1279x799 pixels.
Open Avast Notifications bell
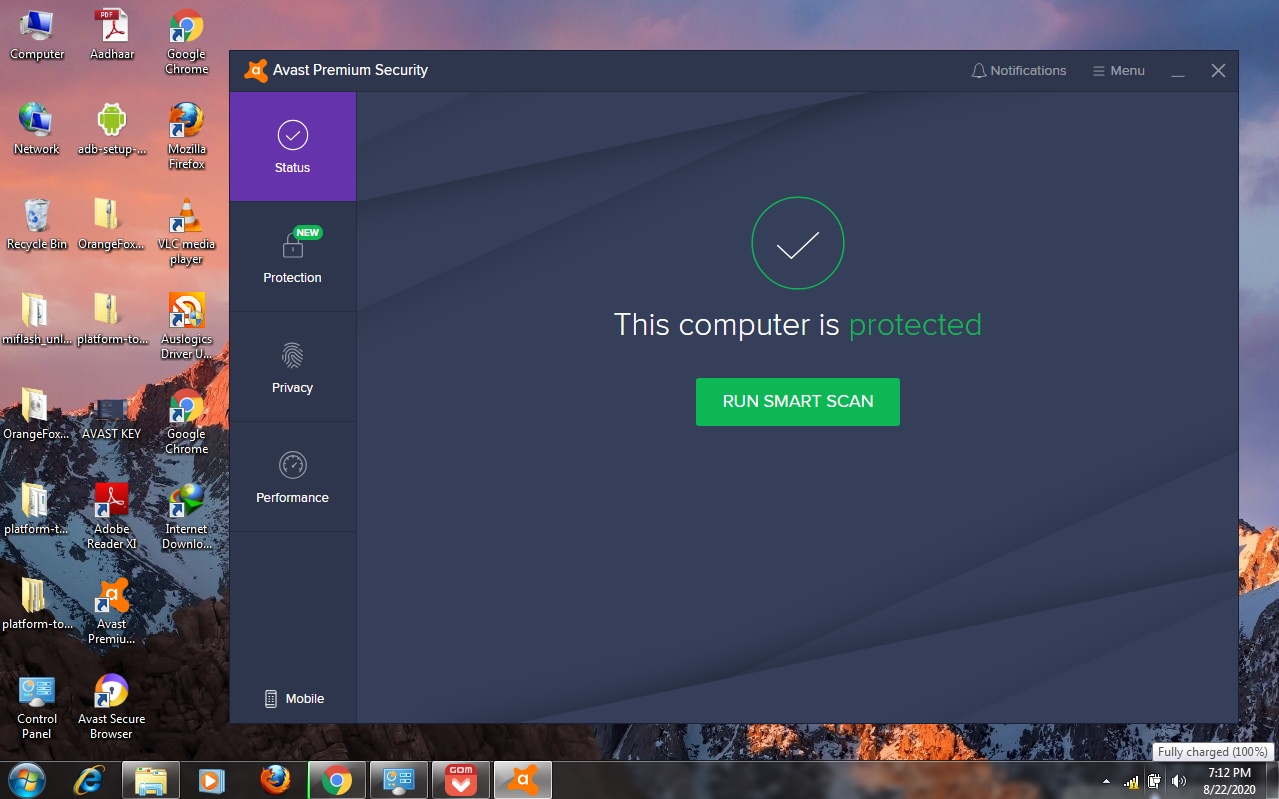[1019, 71]
